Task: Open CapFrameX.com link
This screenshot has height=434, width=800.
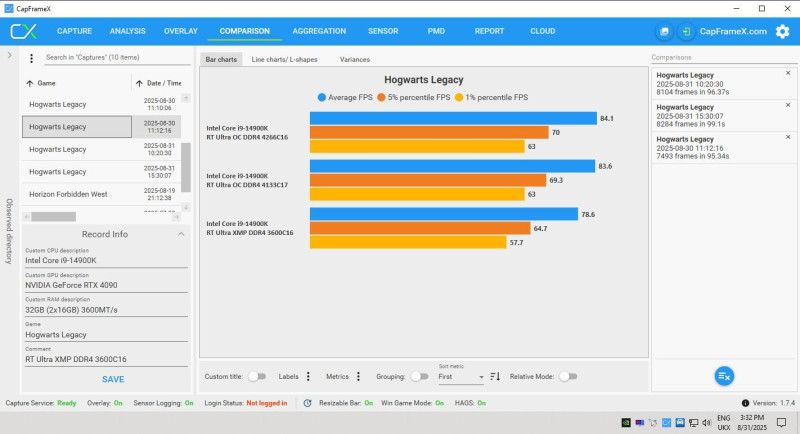Action: [x=733, y=32]
